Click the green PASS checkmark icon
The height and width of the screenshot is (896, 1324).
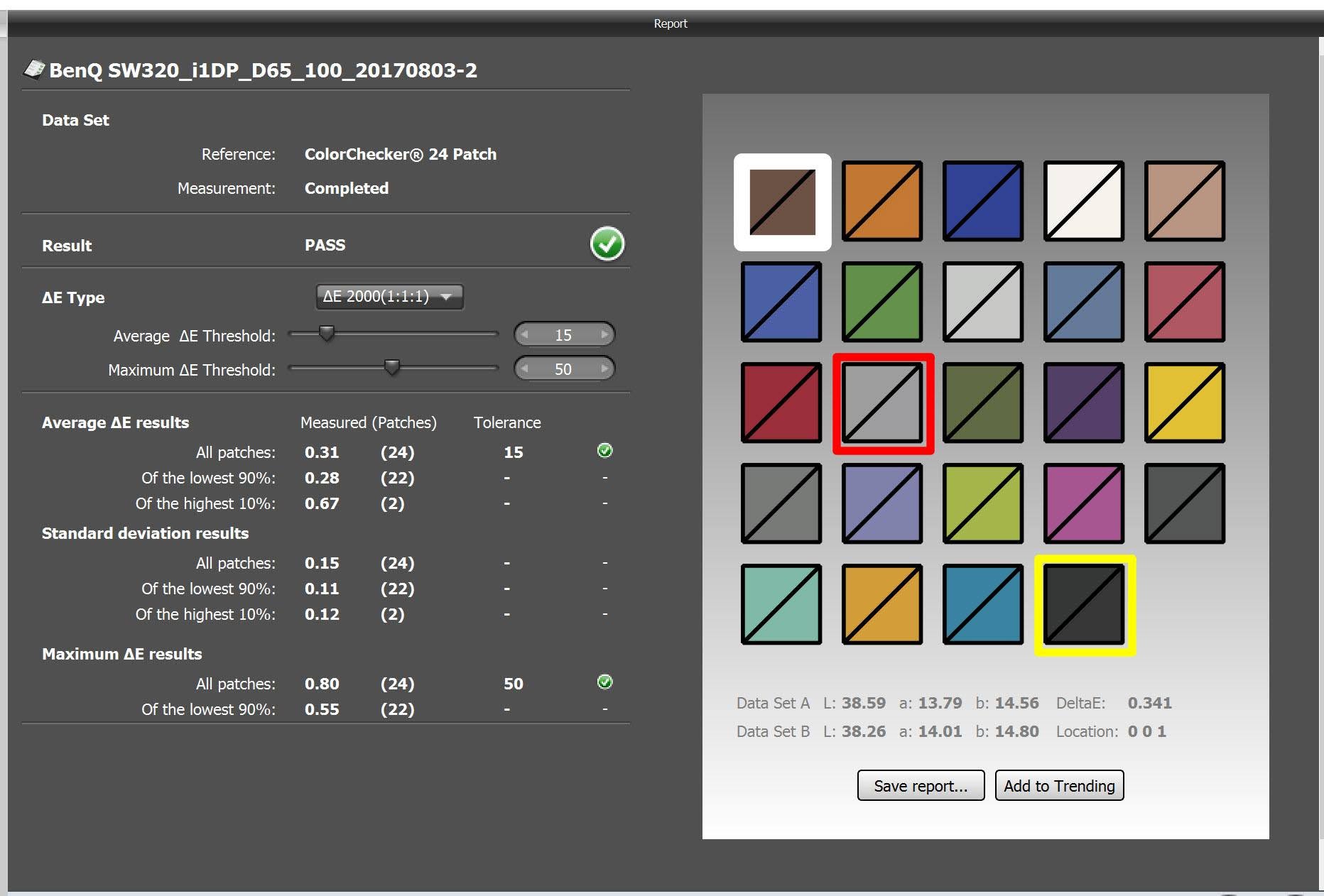point(607,244)
